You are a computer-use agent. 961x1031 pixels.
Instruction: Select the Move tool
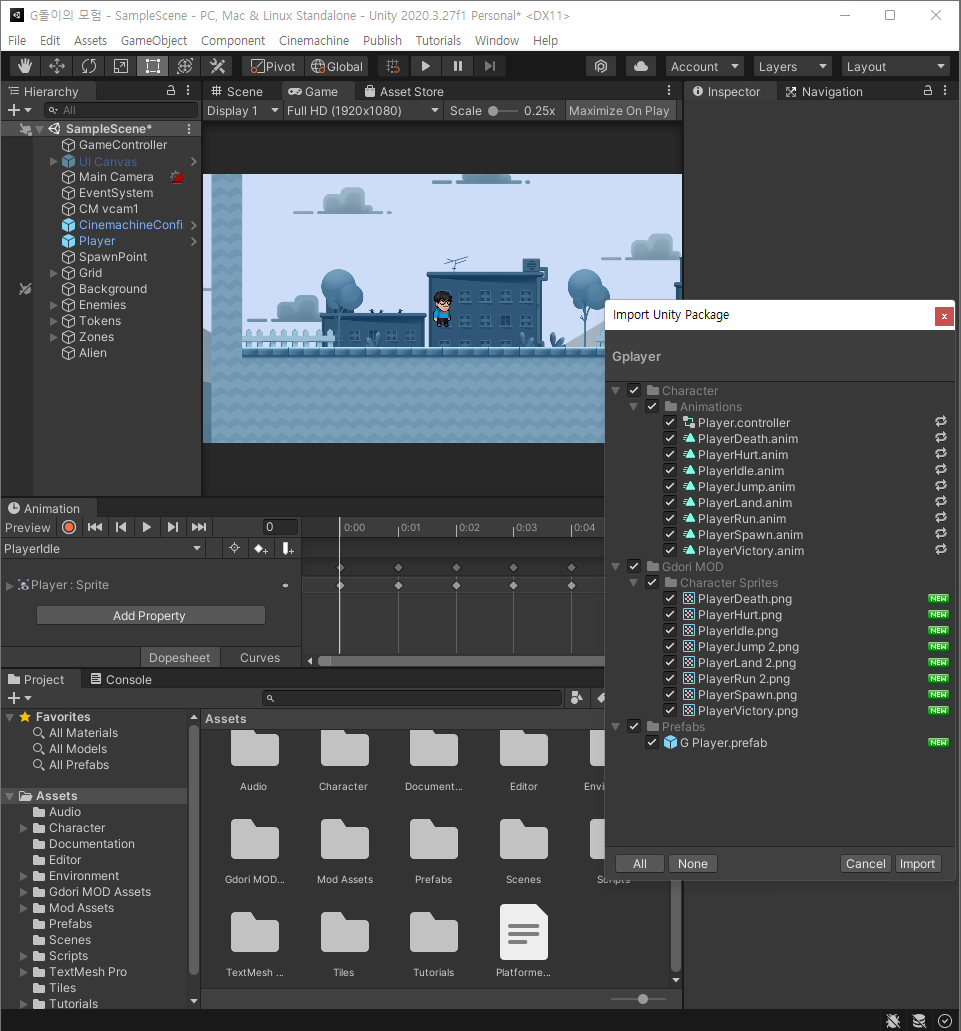[57, 66]
